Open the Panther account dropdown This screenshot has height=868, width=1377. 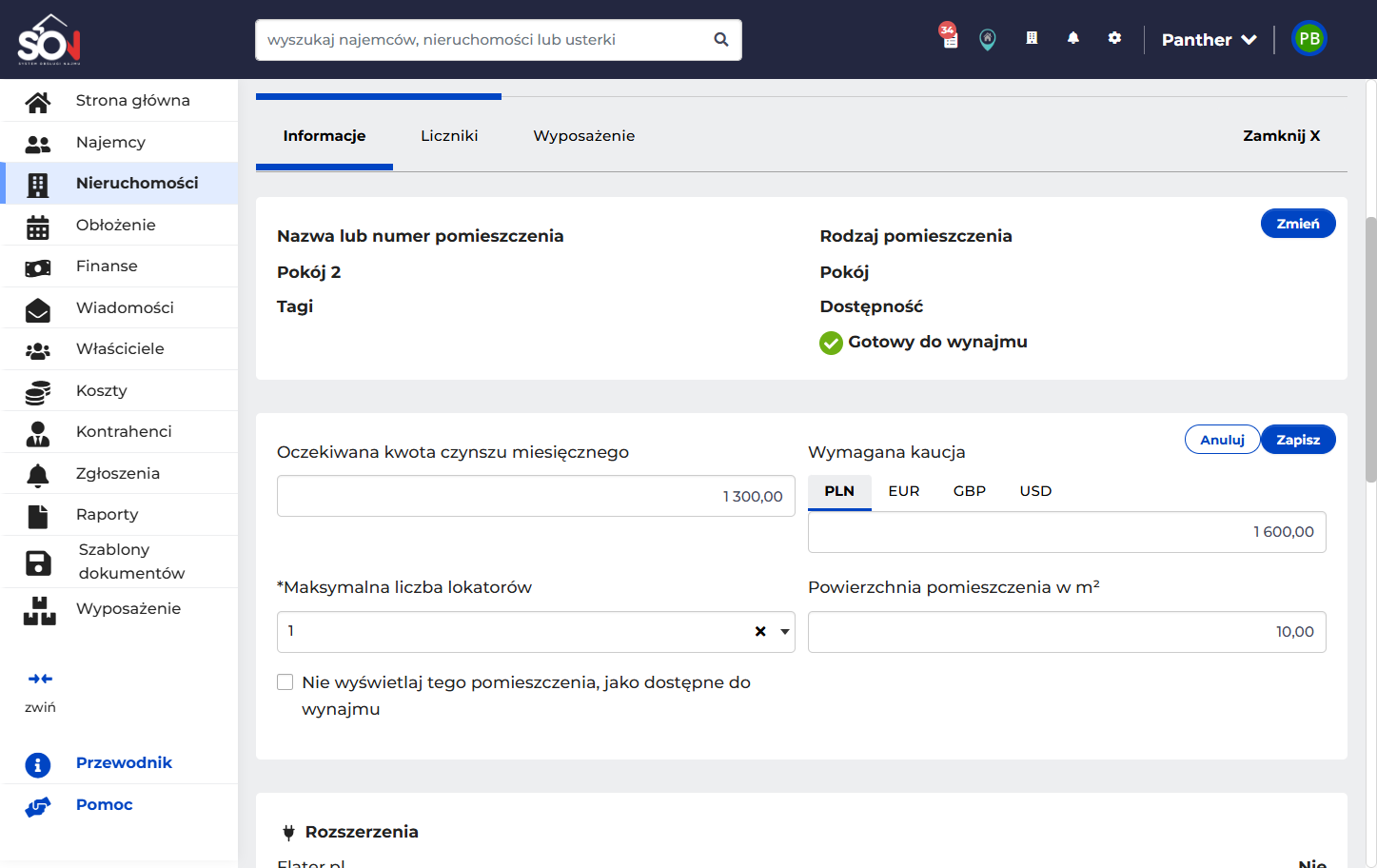pos(1210,40)
